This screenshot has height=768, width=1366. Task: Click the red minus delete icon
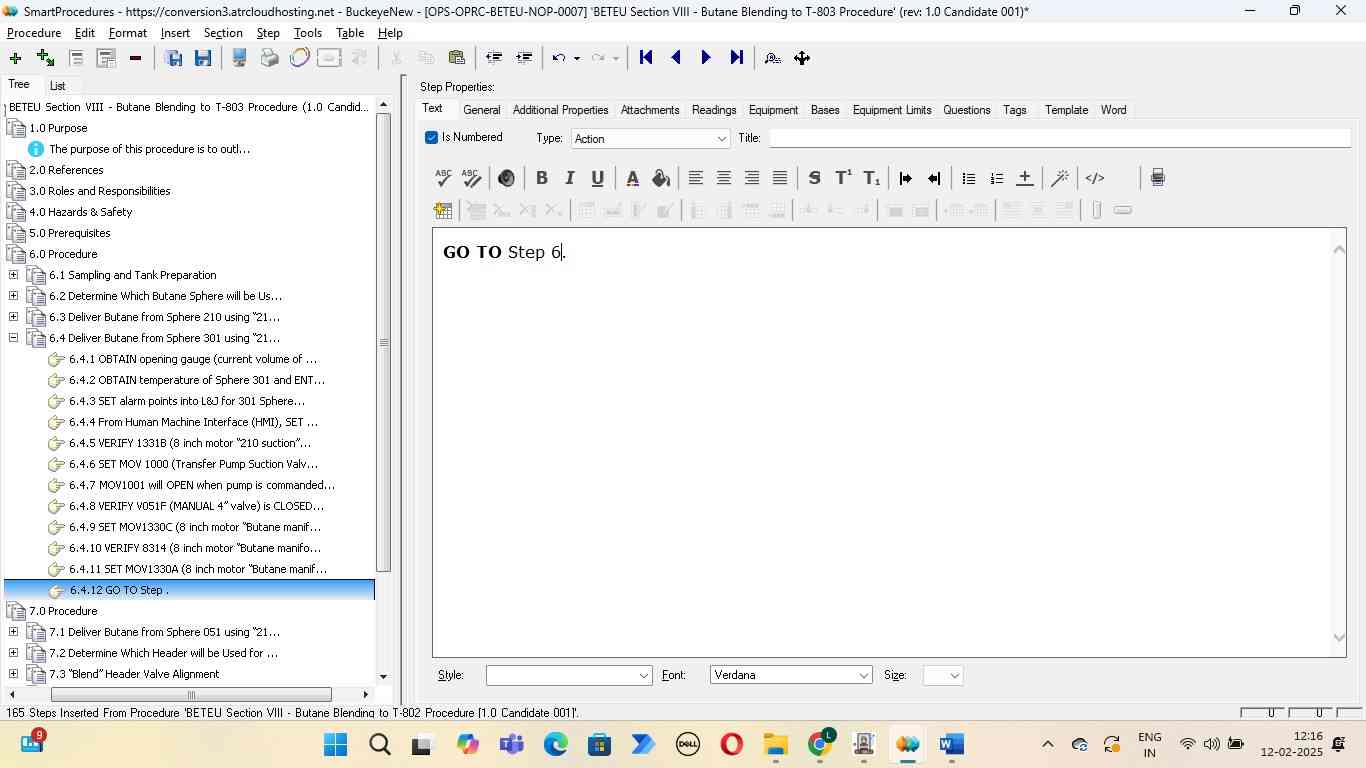point(135,58)
